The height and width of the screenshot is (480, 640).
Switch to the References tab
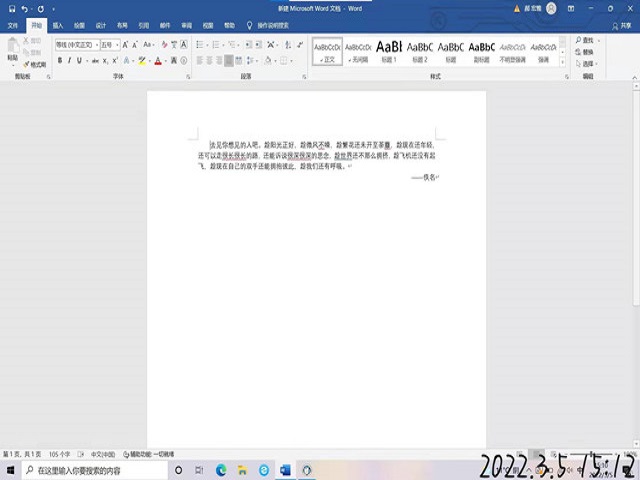pos(143,25)
